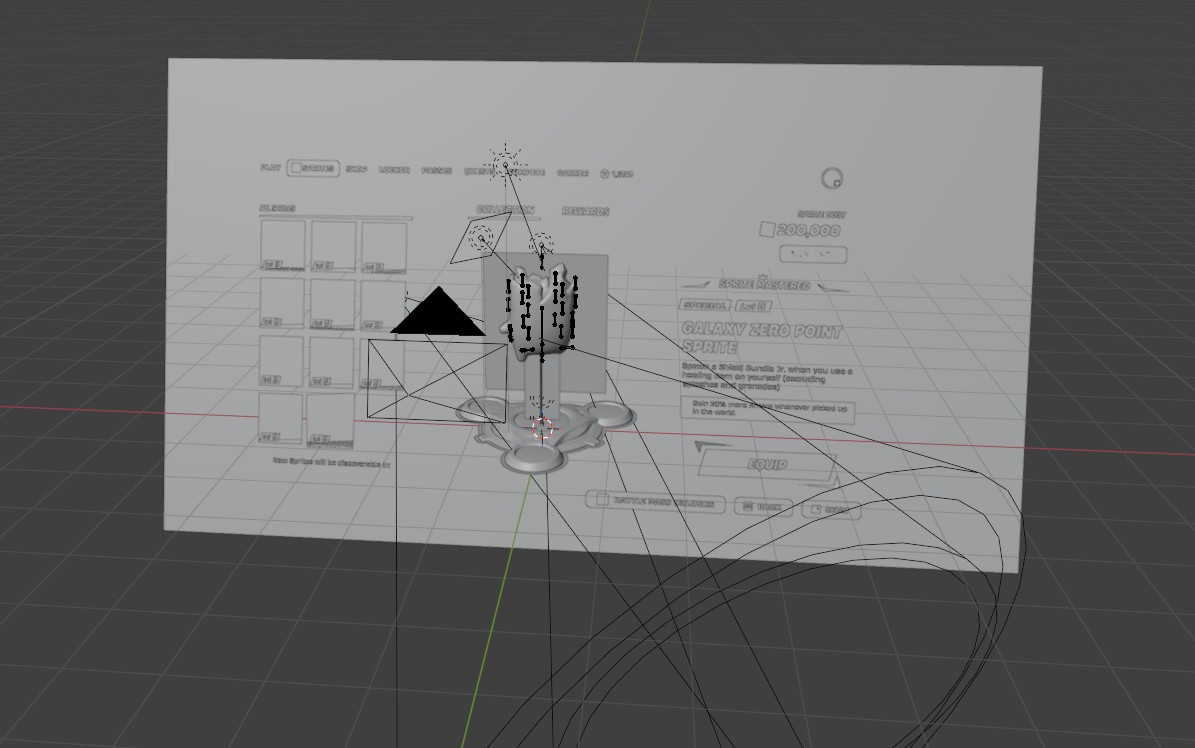Click the EQUIP button
The height and width of the screenshot is (748, 1195).
click(x=767, y=464)
